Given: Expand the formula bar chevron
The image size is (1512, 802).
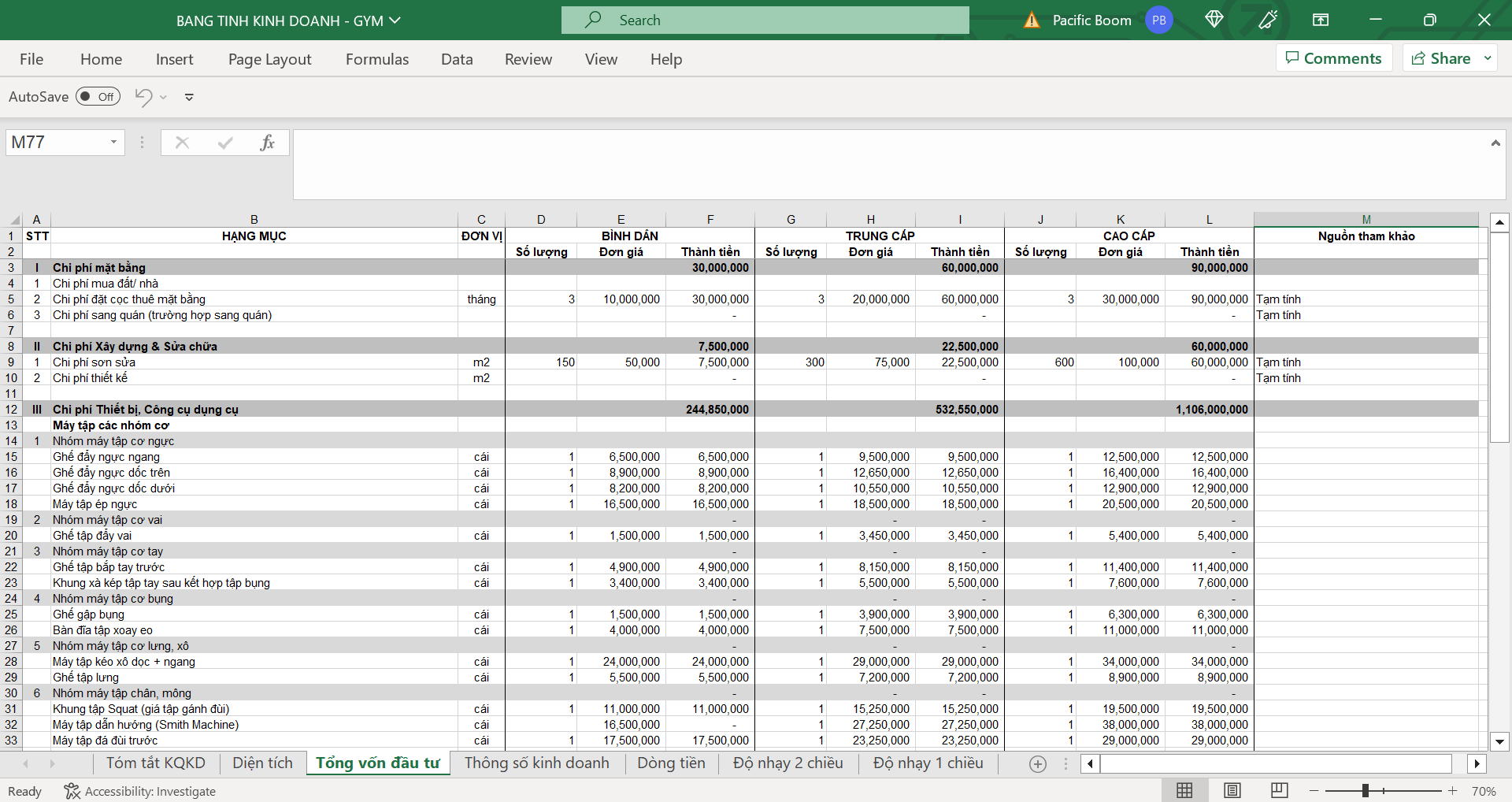Looking at the screenshot, I should 1495,143.
